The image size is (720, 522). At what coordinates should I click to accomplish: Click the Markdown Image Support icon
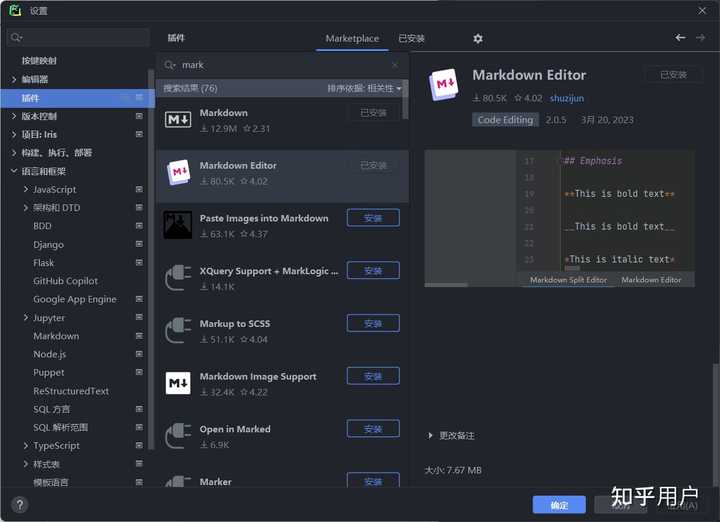coord(178,383)
